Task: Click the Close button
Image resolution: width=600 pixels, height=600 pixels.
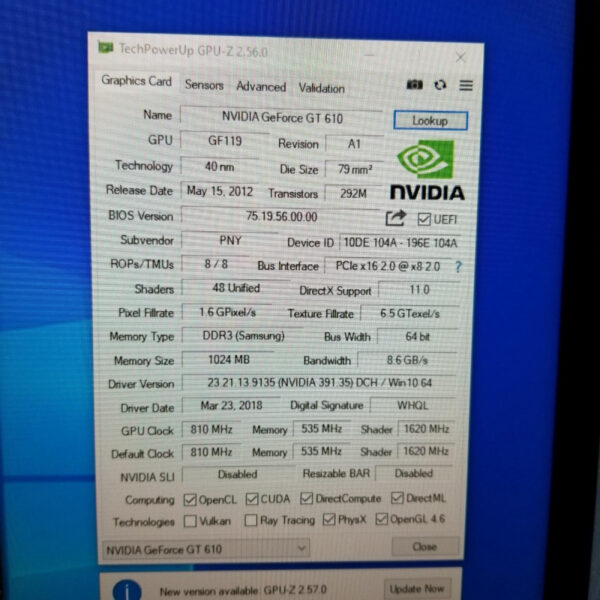Action: (x=425, y=546)
